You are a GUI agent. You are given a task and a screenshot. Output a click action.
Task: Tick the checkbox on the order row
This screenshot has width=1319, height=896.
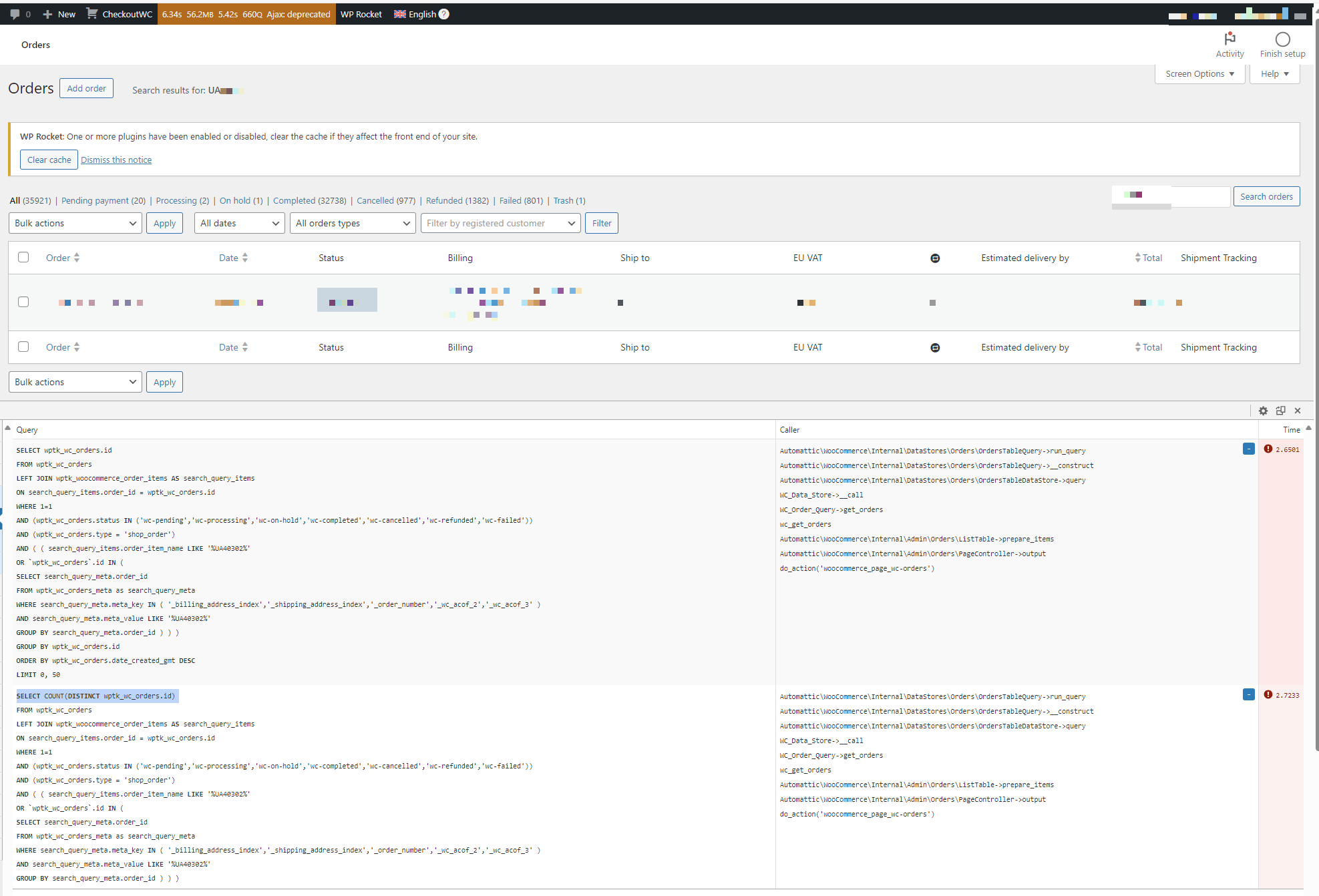(23, 302)
